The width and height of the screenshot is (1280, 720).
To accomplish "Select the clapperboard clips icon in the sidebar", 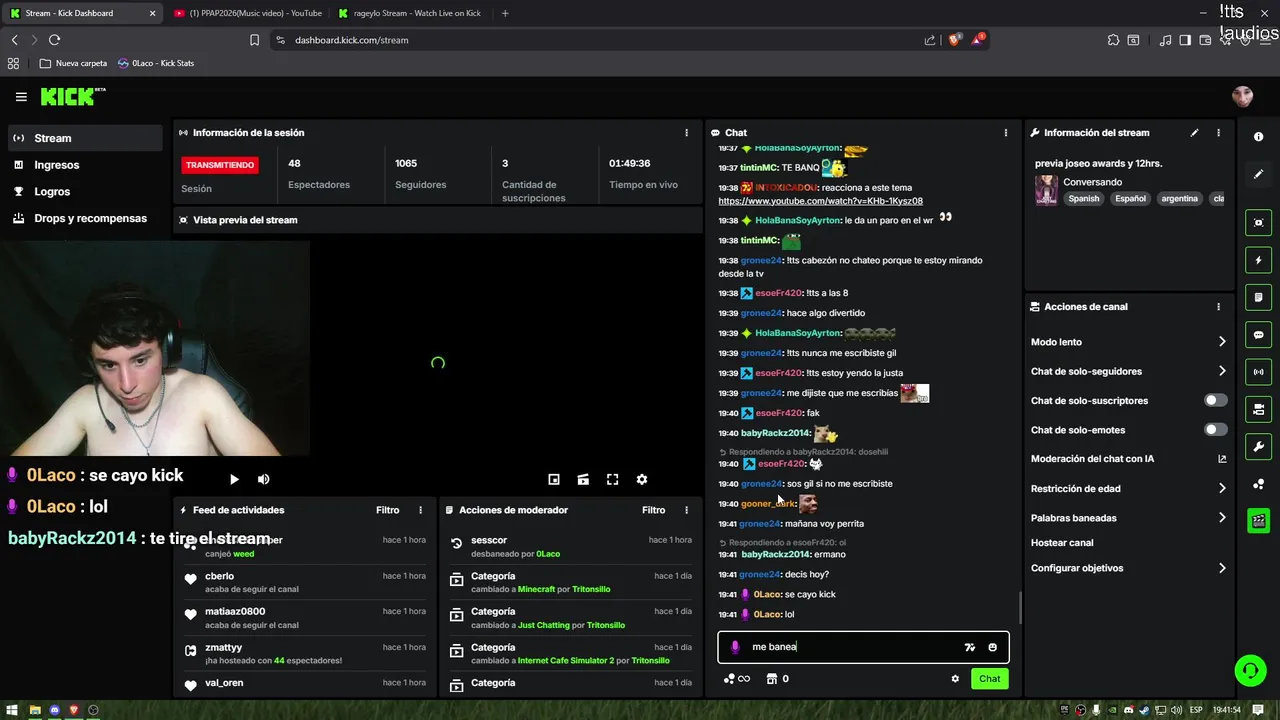I will coord(1258,520).
